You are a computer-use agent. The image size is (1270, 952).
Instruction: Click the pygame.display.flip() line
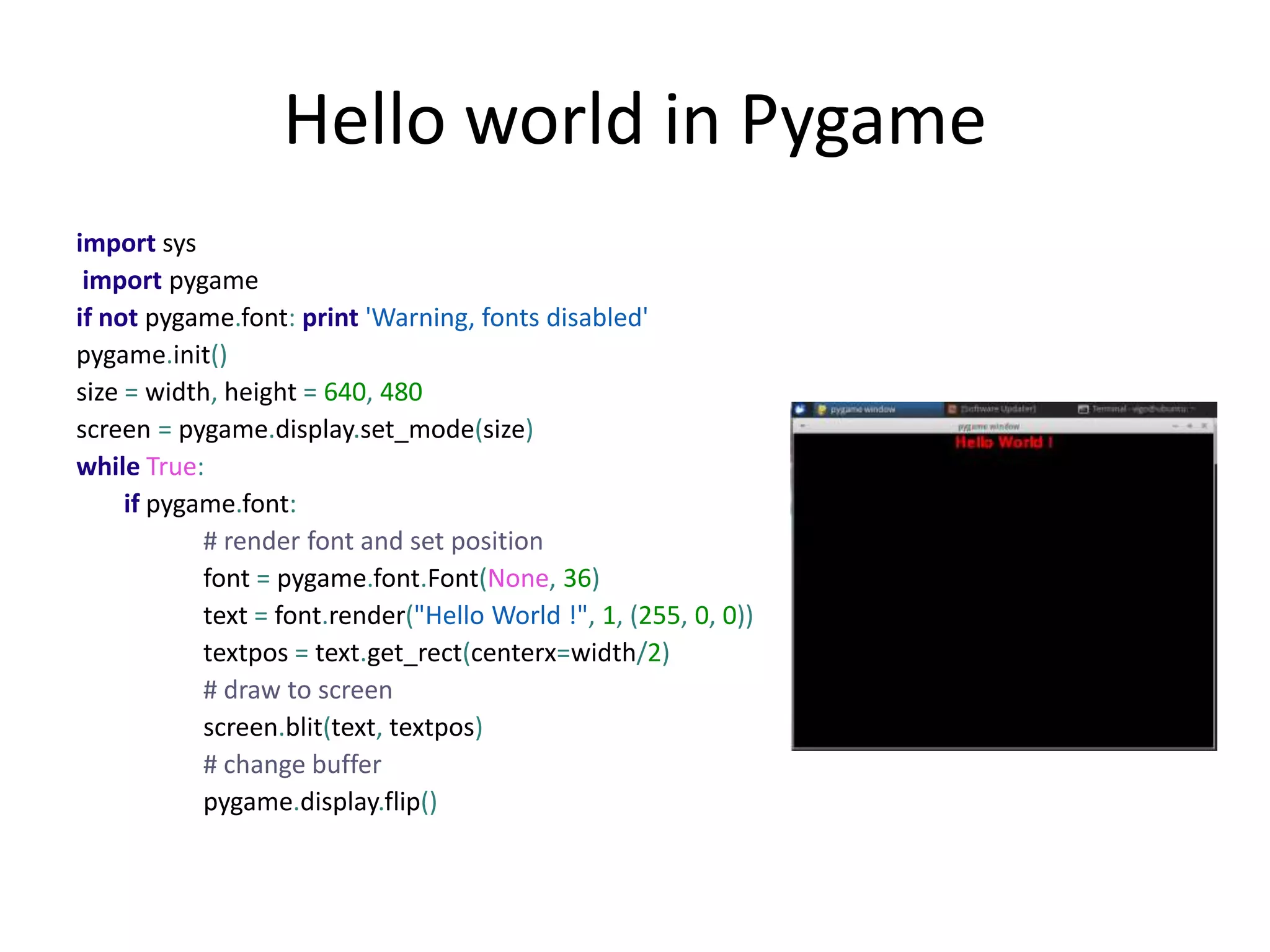[x=320, y=802]
